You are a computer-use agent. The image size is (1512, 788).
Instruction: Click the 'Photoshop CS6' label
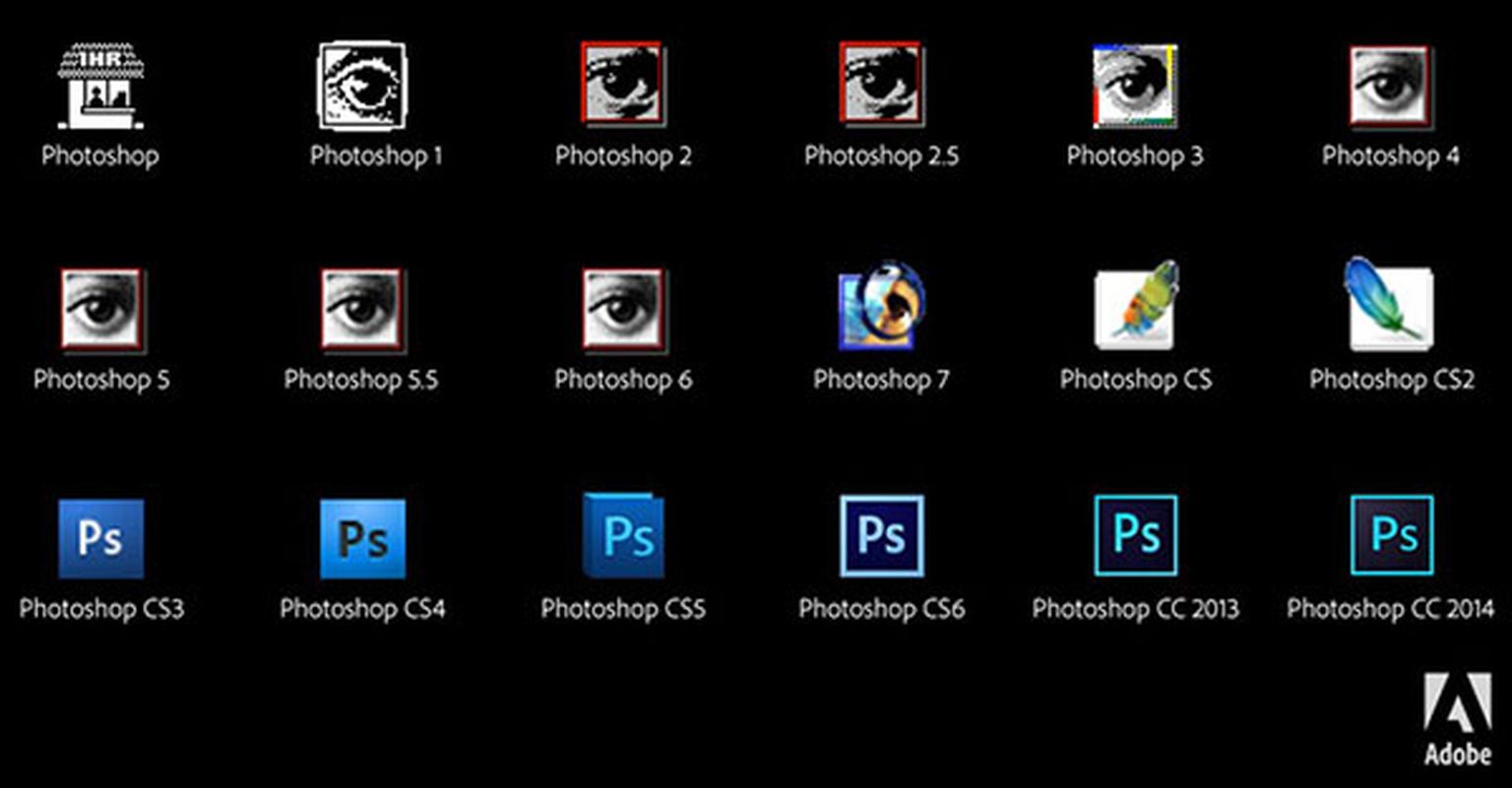pyautogui.click(x=882, y=610)
